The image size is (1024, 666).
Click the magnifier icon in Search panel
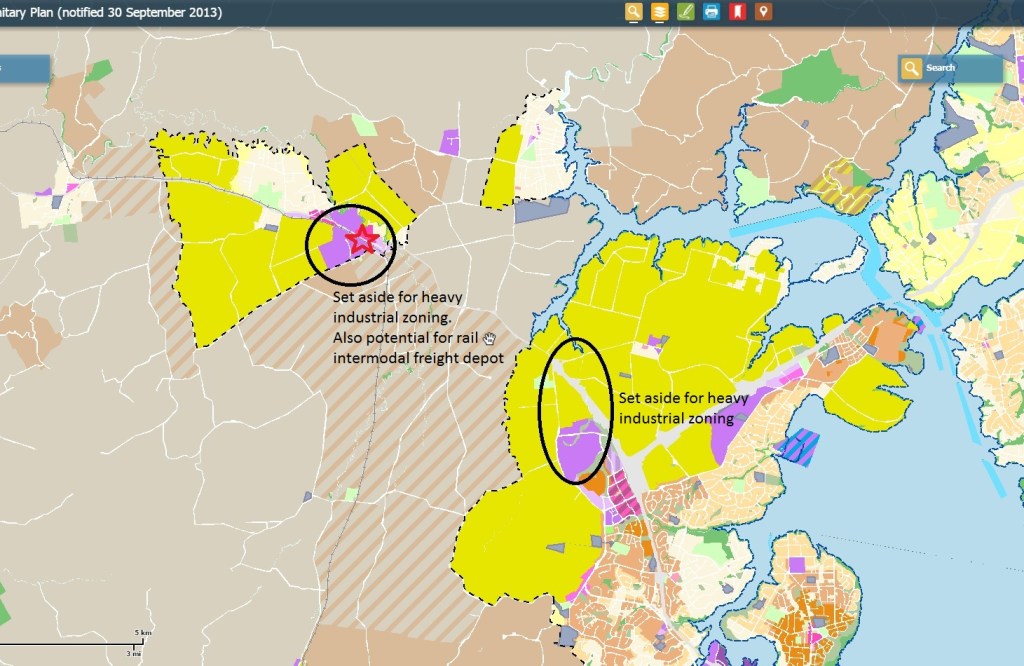tap(911, 68)
